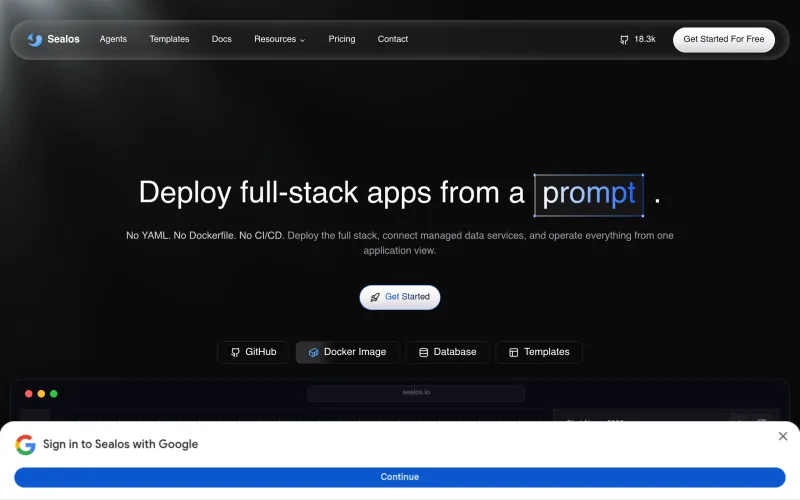This screenshot has height=500, width=800.
Task: Click Get Started For Free button
Action: pos(723,39)
